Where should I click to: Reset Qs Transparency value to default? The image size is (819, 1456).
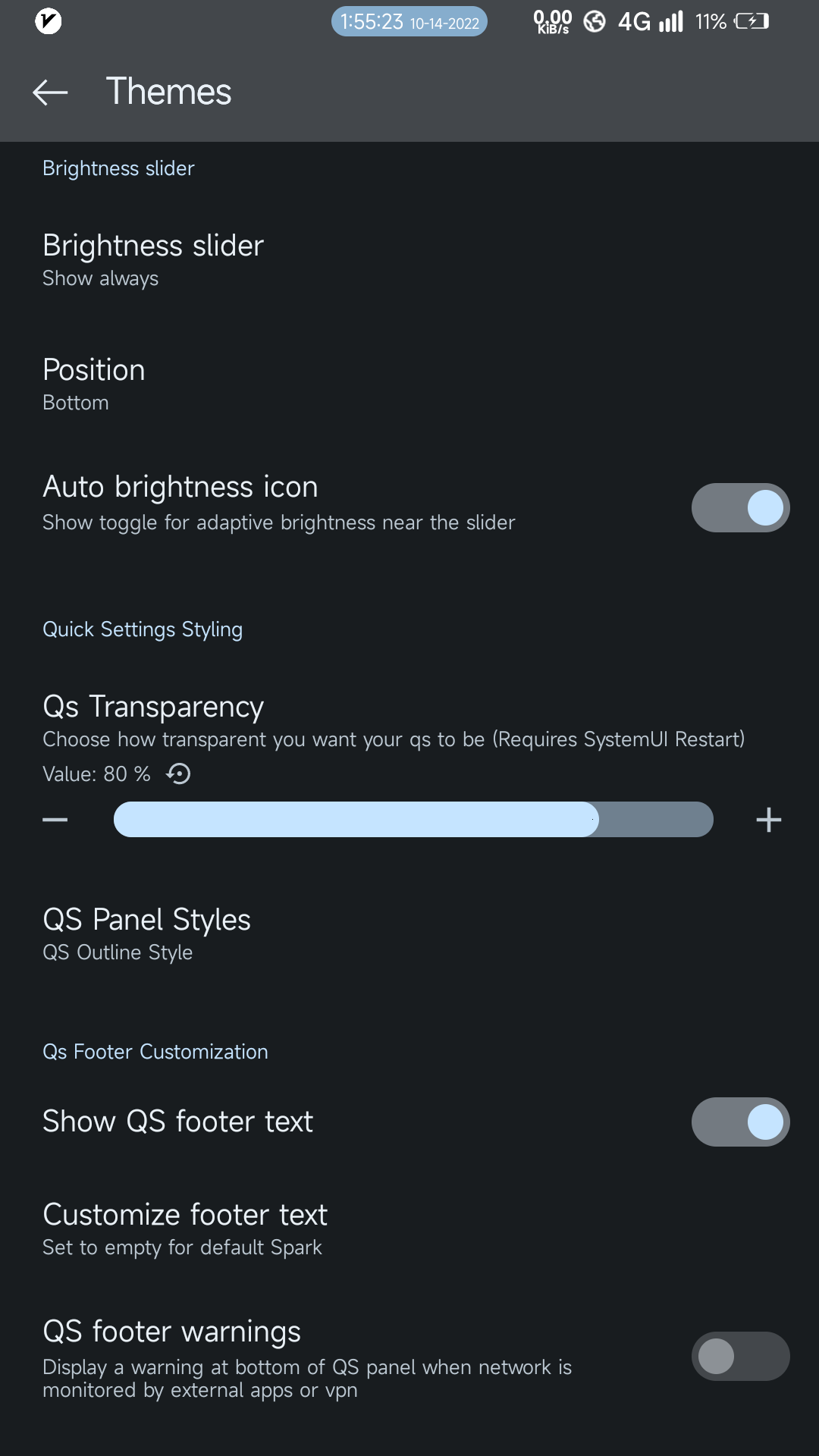coord(179,773)
